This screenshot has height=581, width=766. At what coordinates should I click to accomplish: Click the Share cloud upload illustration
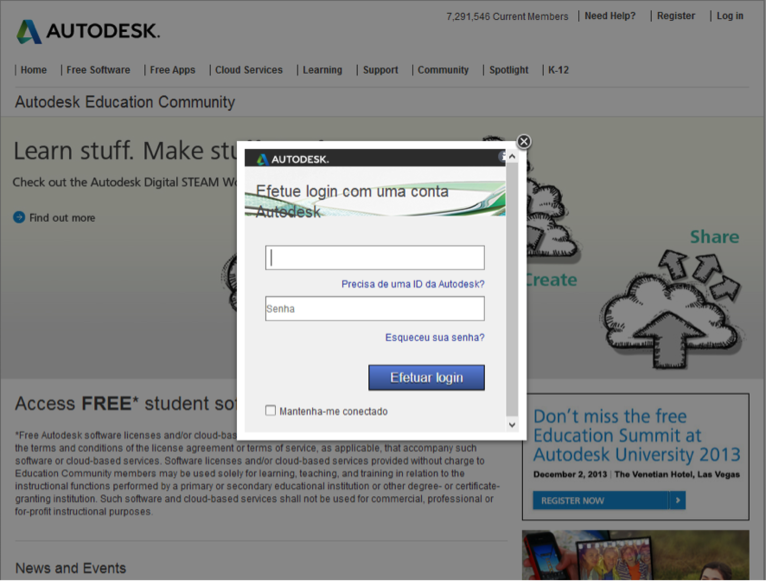click(x=673, y=308)
